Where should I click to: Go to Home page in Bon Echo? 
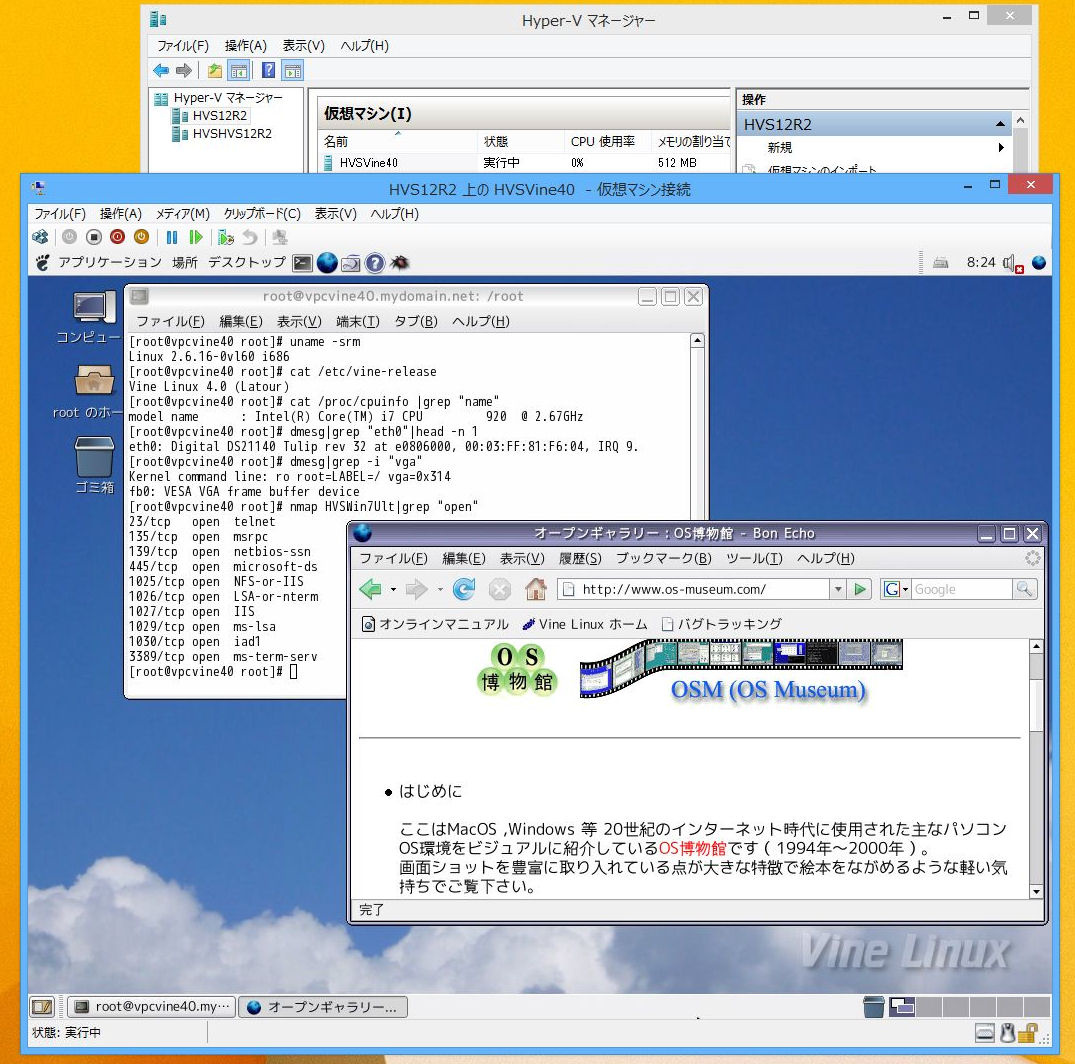tap(535, 589)
